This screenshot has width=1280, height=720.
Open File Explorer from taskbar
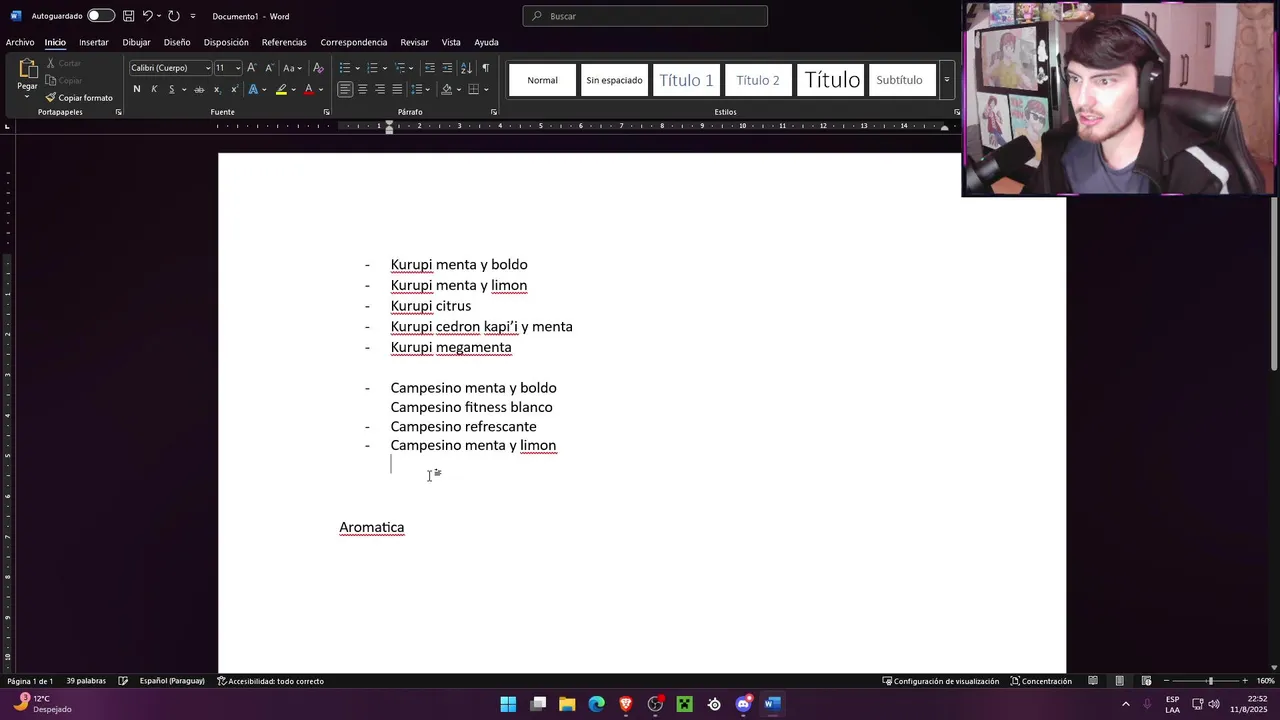click(567, 704)
